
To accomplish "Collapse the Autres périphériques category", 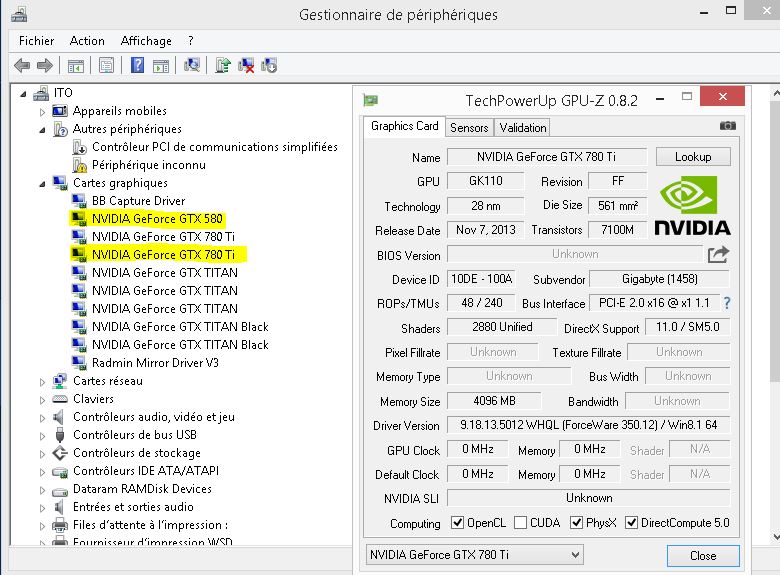I will pyautogui.click(x=42, y=130).
